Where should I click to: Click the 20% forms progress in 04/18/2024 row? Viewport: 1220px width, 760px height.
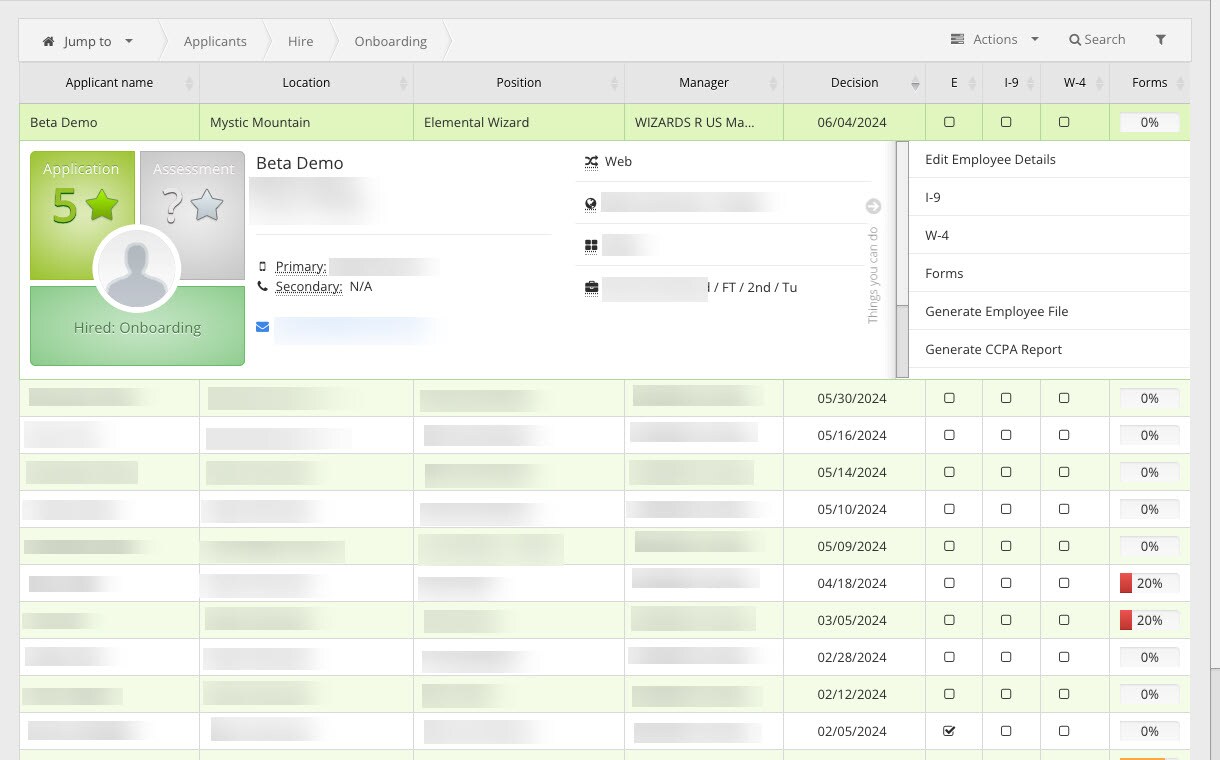point(1149,583)
